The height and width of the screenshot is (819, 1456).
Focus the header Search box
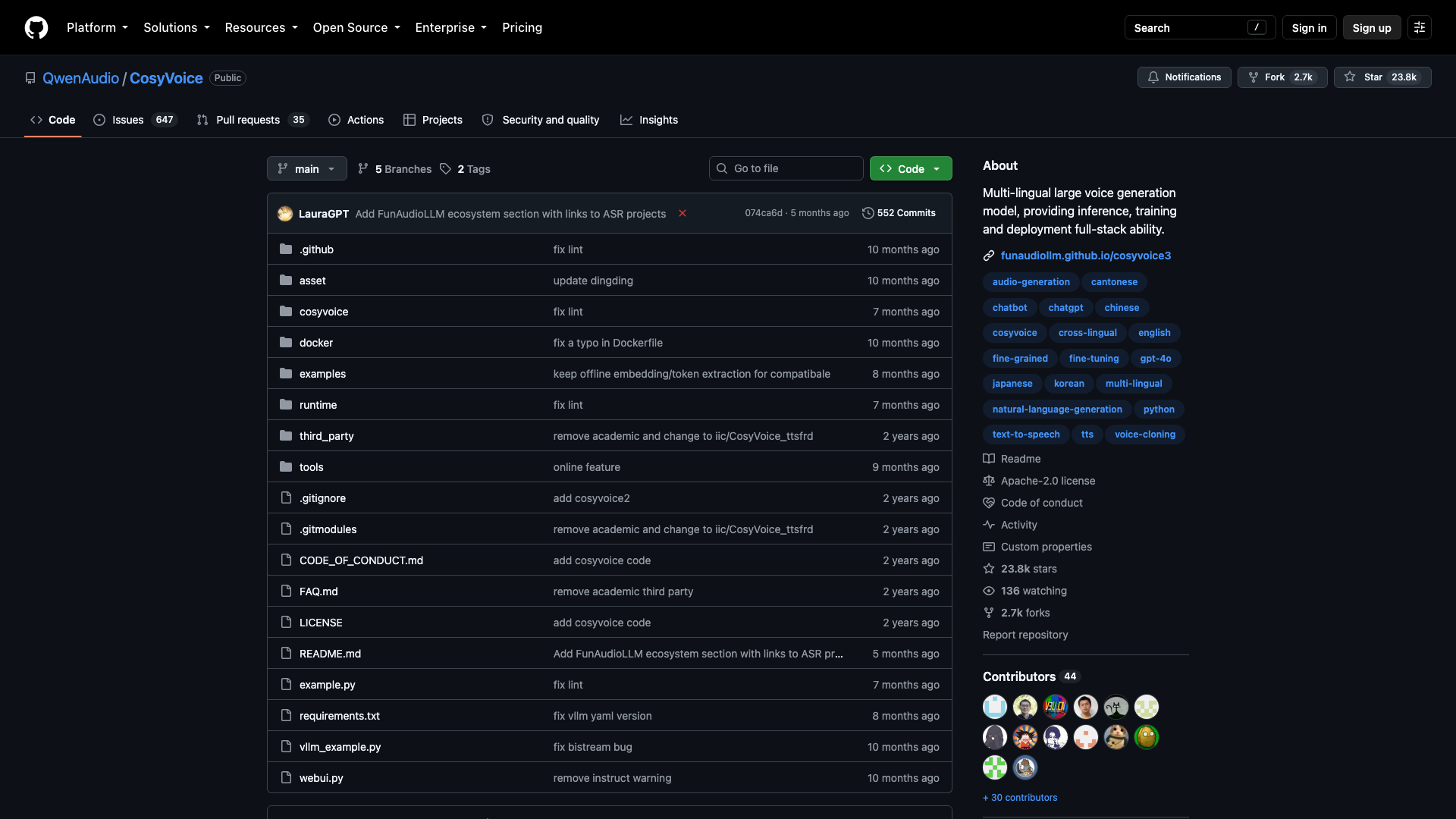(1200, 27)
